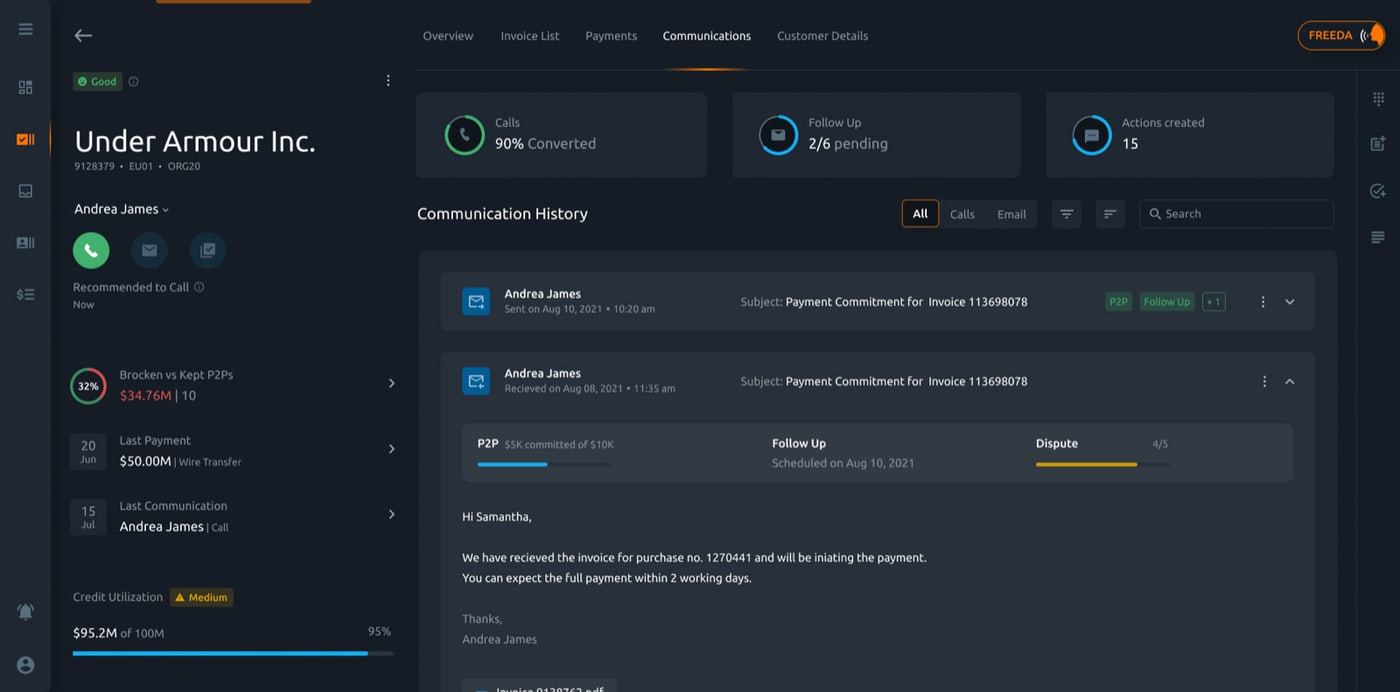Click the Follow Up tag on Aug 10 email
The image size is (1400, 692).
point(1167,302)
